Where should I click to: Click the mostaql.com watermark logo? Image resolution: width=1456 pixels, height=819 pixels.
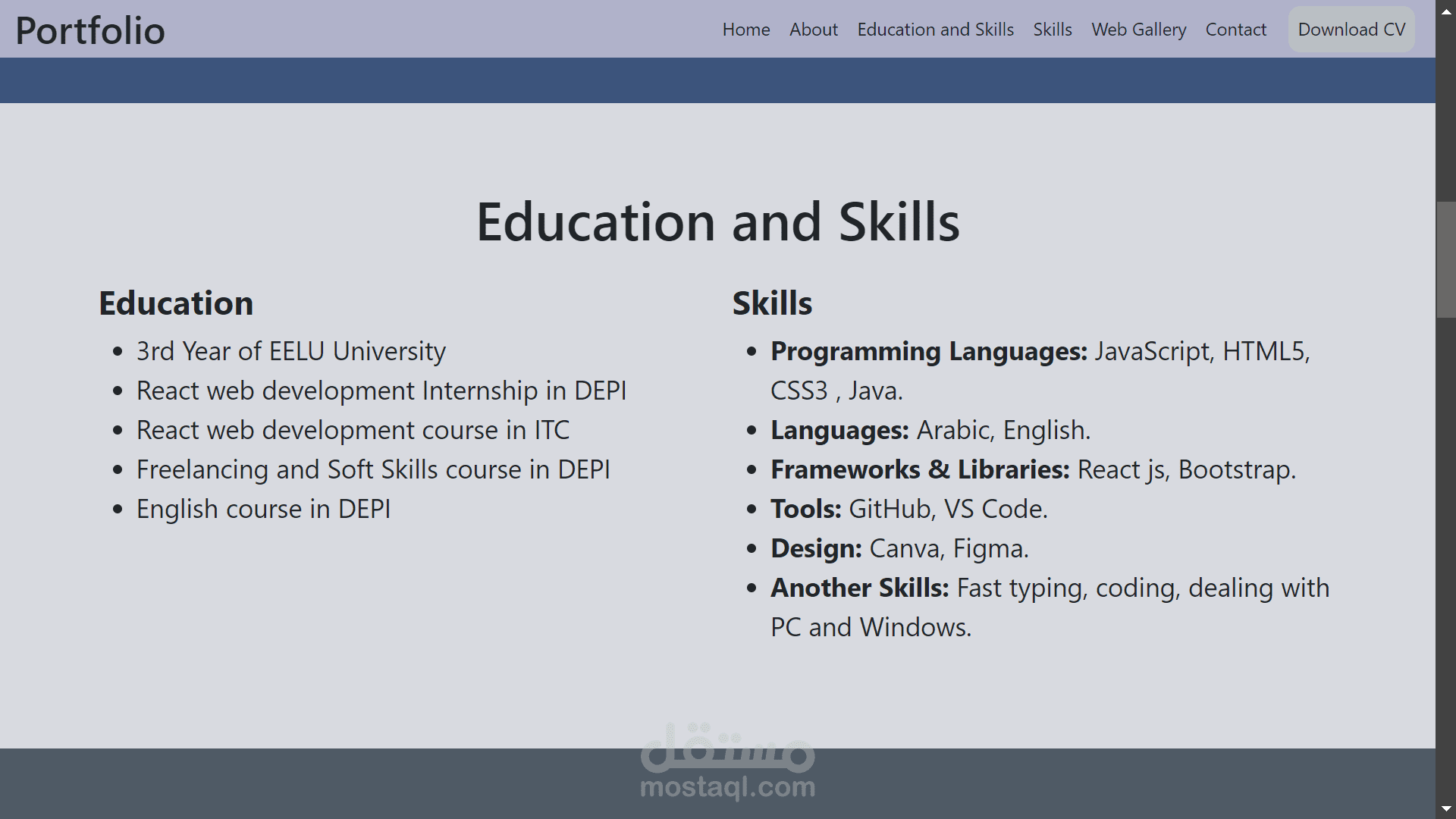click(x=727, y=762)
